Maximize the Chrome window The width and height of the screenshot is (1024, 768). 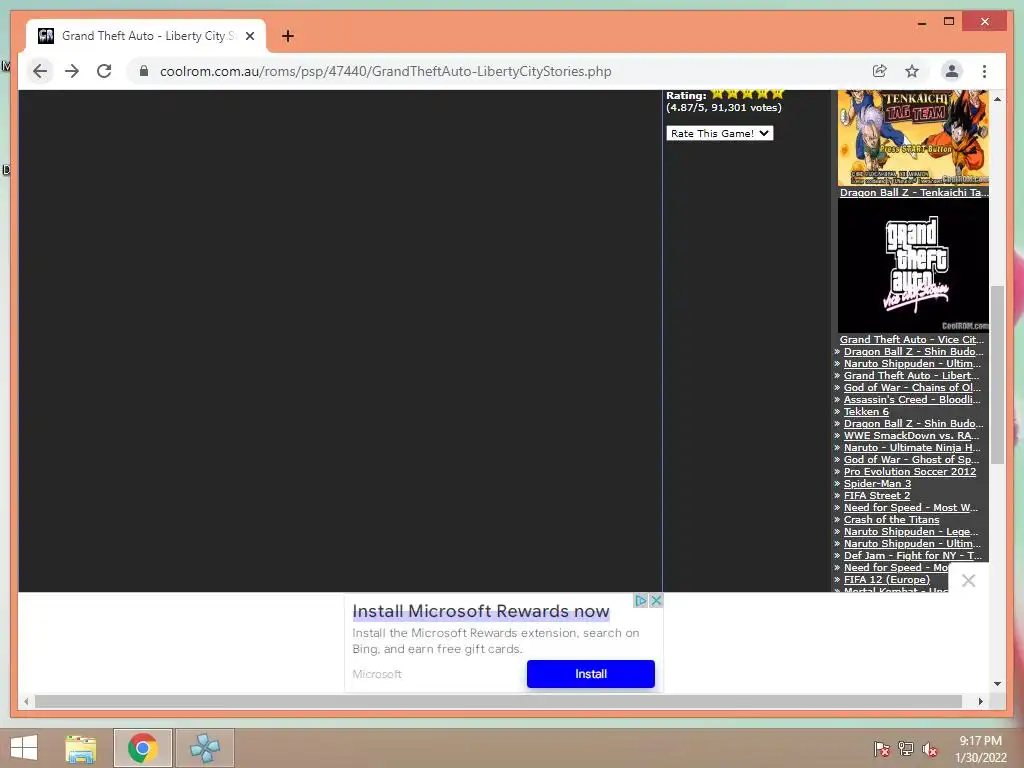949,22
